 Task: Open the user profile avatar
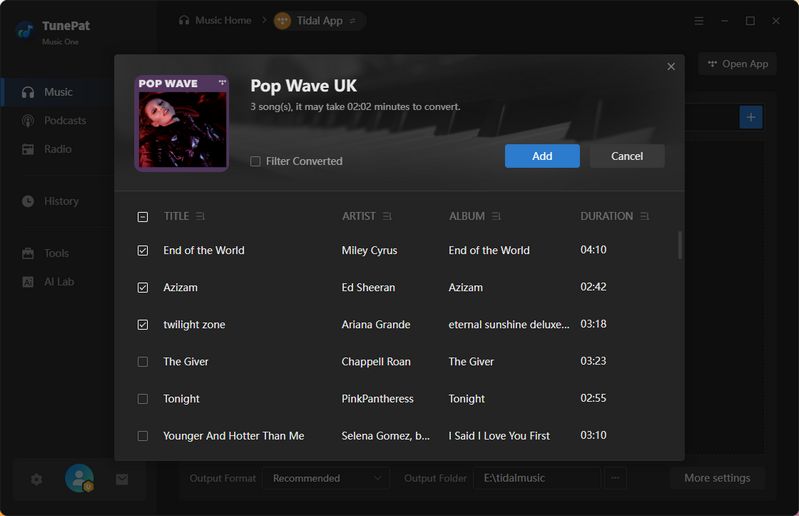(x=79, y=478)
